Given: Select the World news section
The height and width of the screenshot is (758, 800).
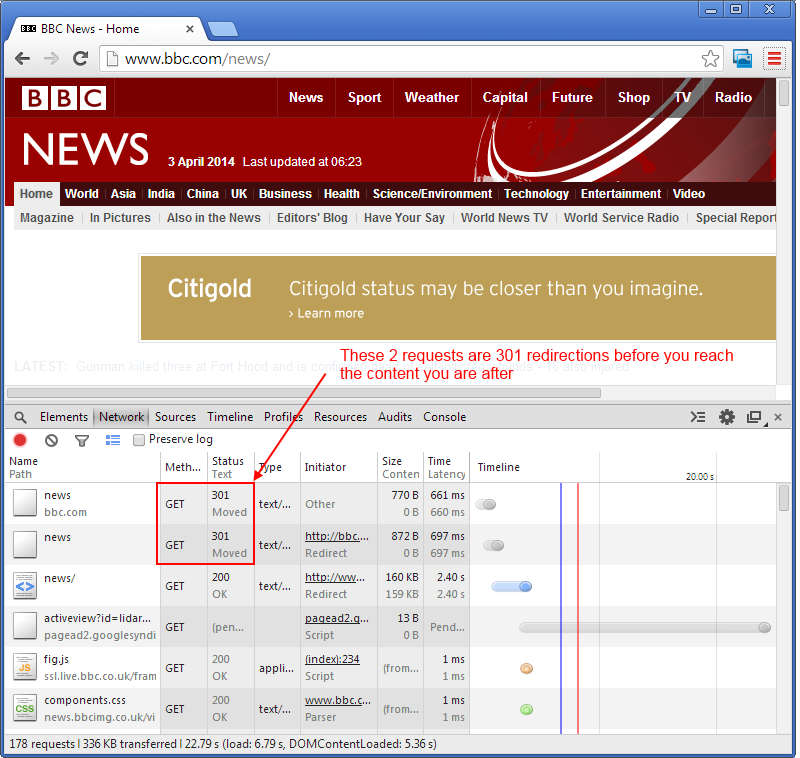Looking at the screenshot, I should click(x=82, y=194).
